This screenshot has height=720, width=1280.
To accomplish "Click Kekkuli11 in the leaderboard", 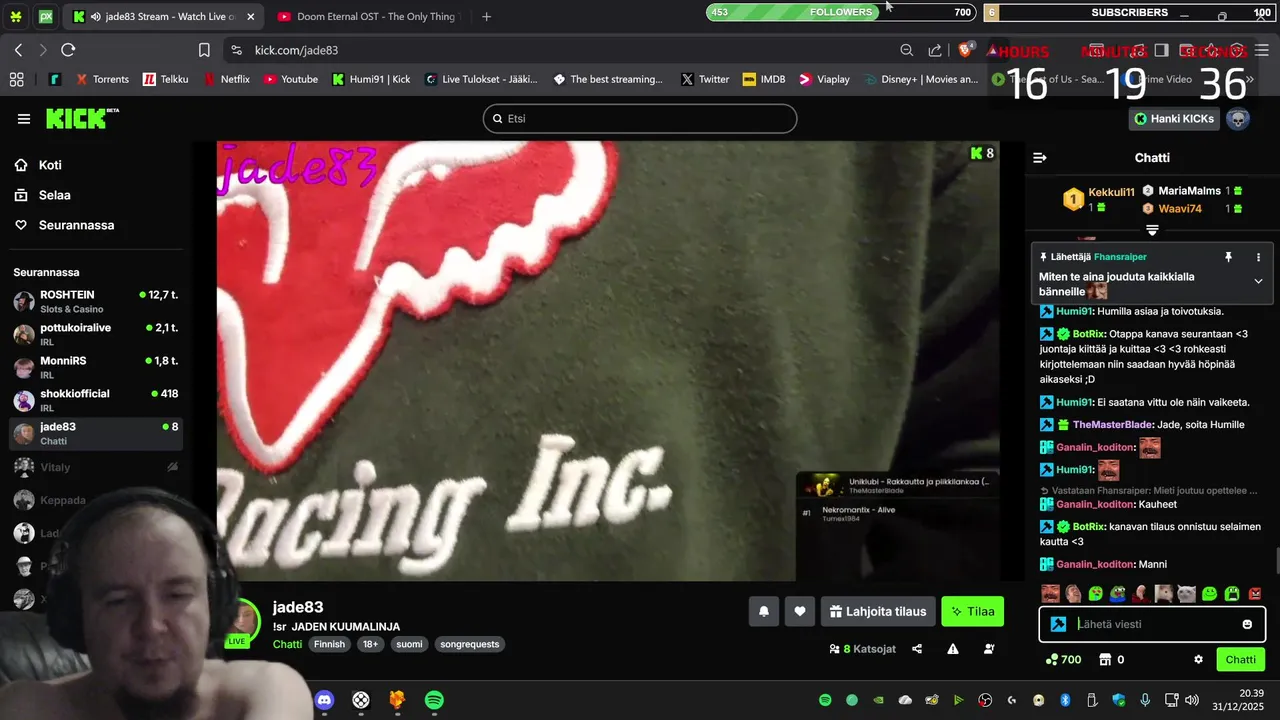I will pos(1111,192).
